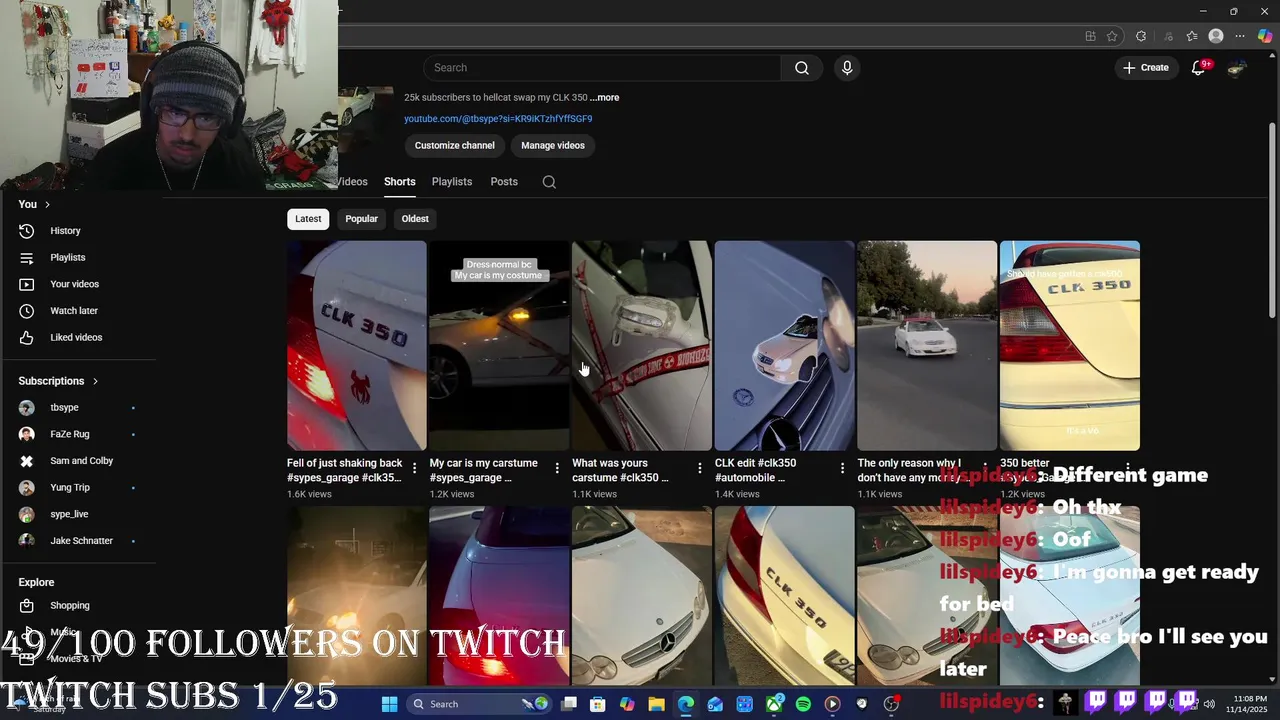Play the CLK 350 spider sticker taillight short
The height and width of the screenshot is (720, 1280).
click(357, 346)
